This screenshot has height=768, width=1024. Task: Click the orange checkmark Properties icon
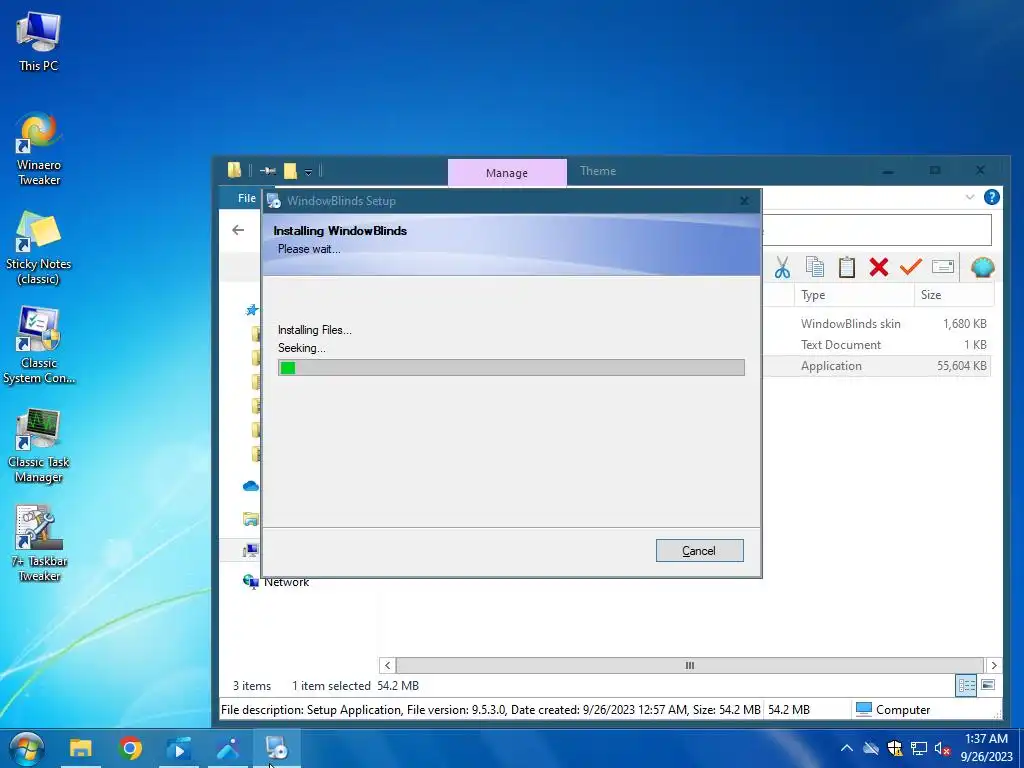pyautogui.click(x=910, y=266)
